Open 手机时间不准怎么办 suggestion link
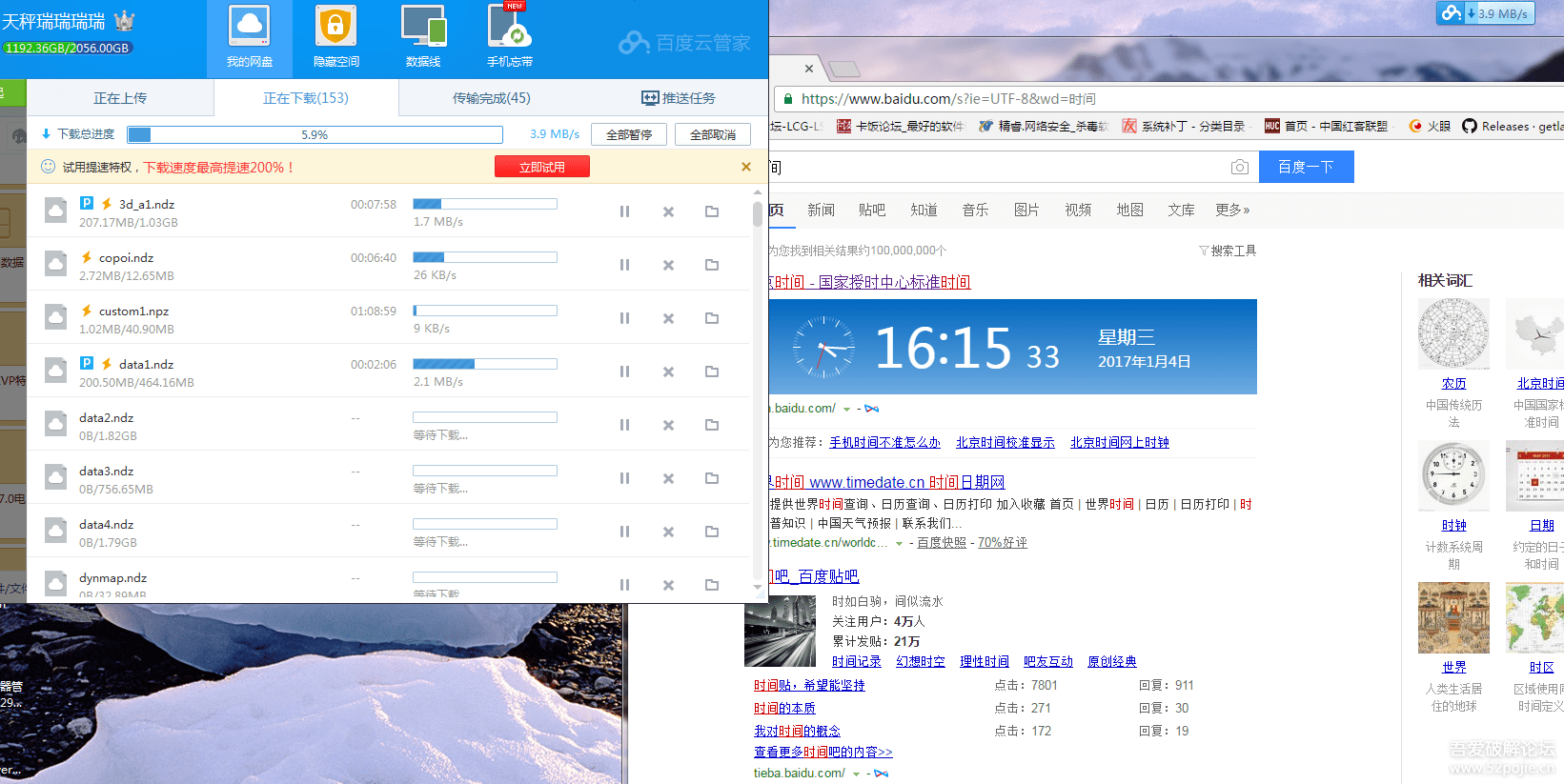Image resolution: width=1564 pixels, height=784 pixels. 884,442
